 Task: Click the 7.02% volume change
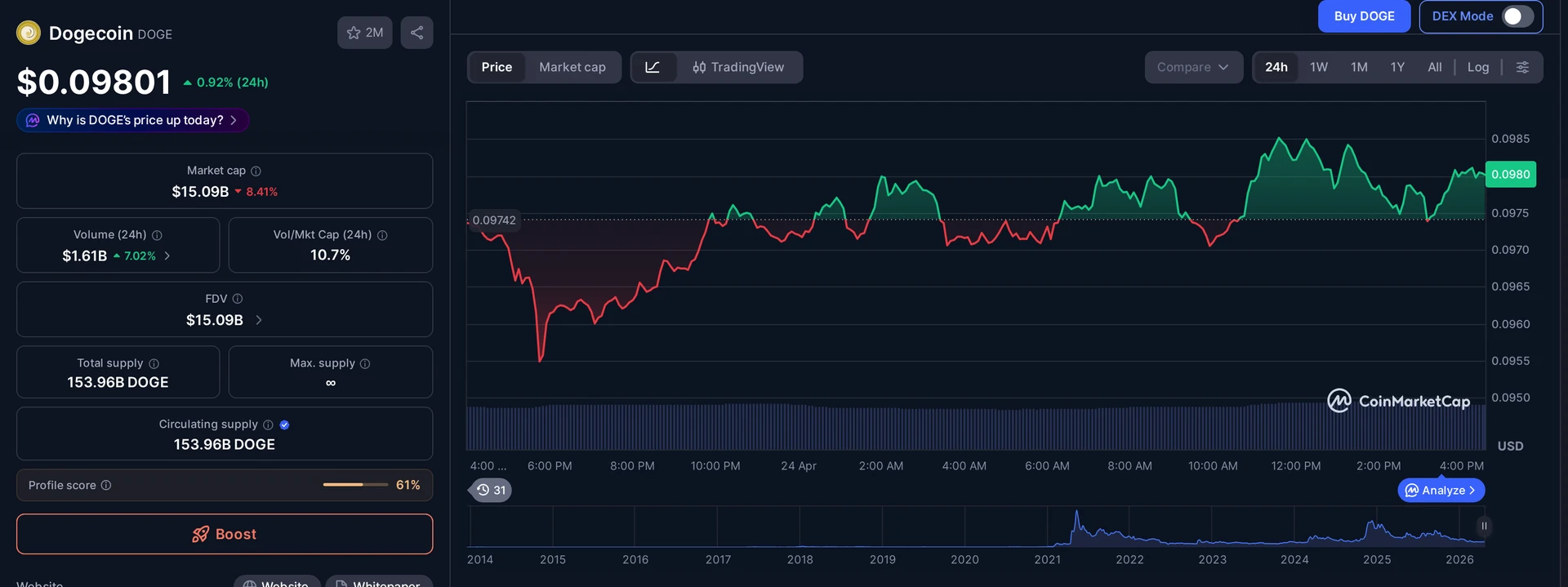(x=135, y=256)
